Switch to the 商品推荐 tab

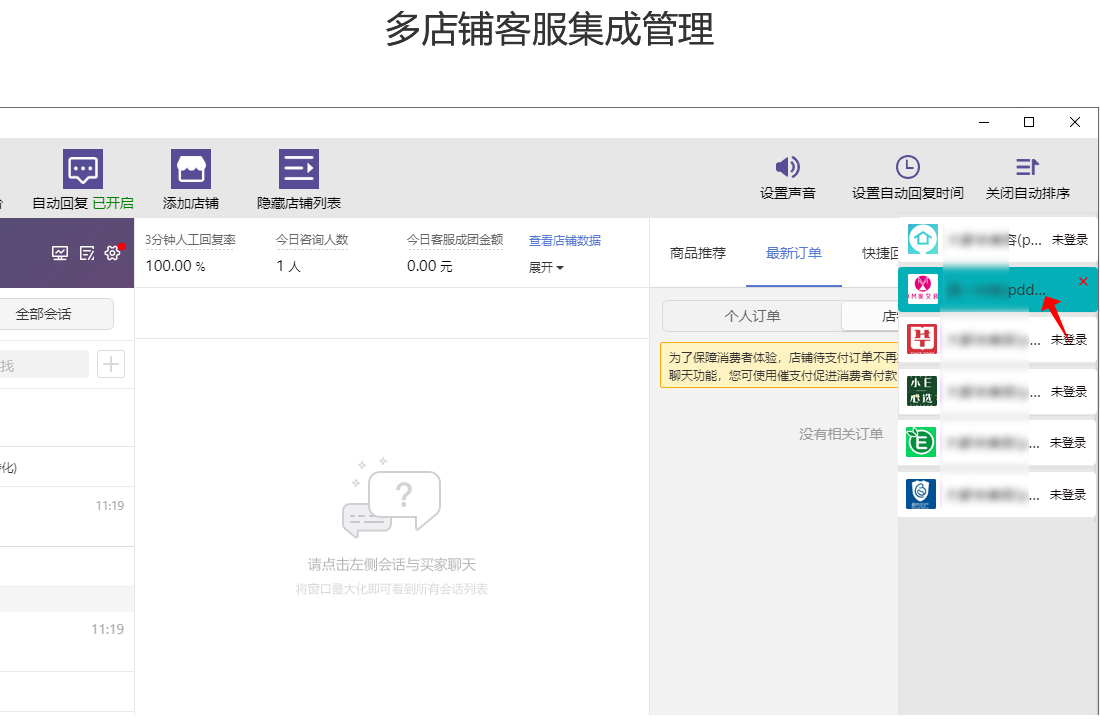698,253
